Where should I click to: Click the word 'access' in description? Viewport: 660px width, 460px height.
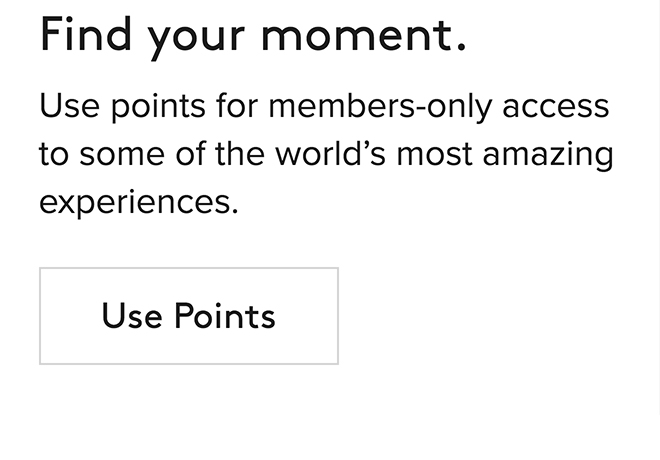[x=556, y=106]
